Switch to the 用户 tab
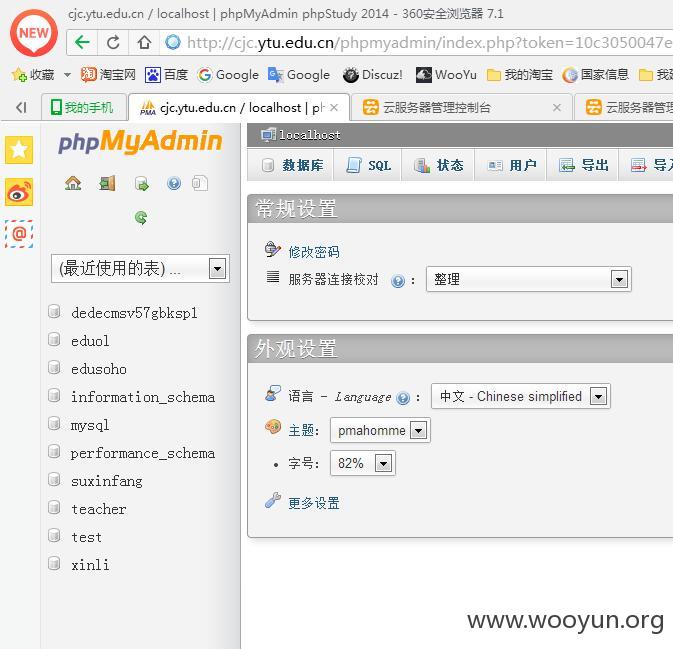Image resolution: width=673 pixels, height=649 pixels. (x=511, y=165)
